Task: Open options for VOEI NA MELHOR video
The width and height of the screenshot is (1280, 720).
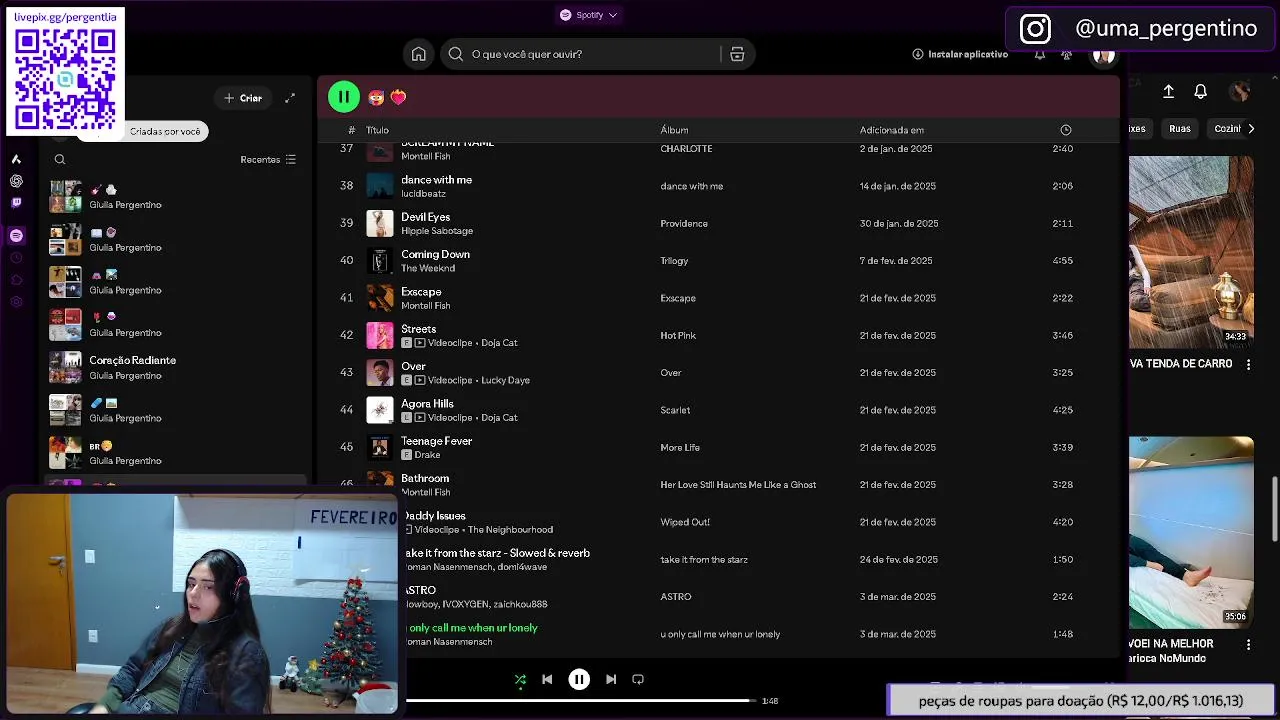Action: 1248,645
